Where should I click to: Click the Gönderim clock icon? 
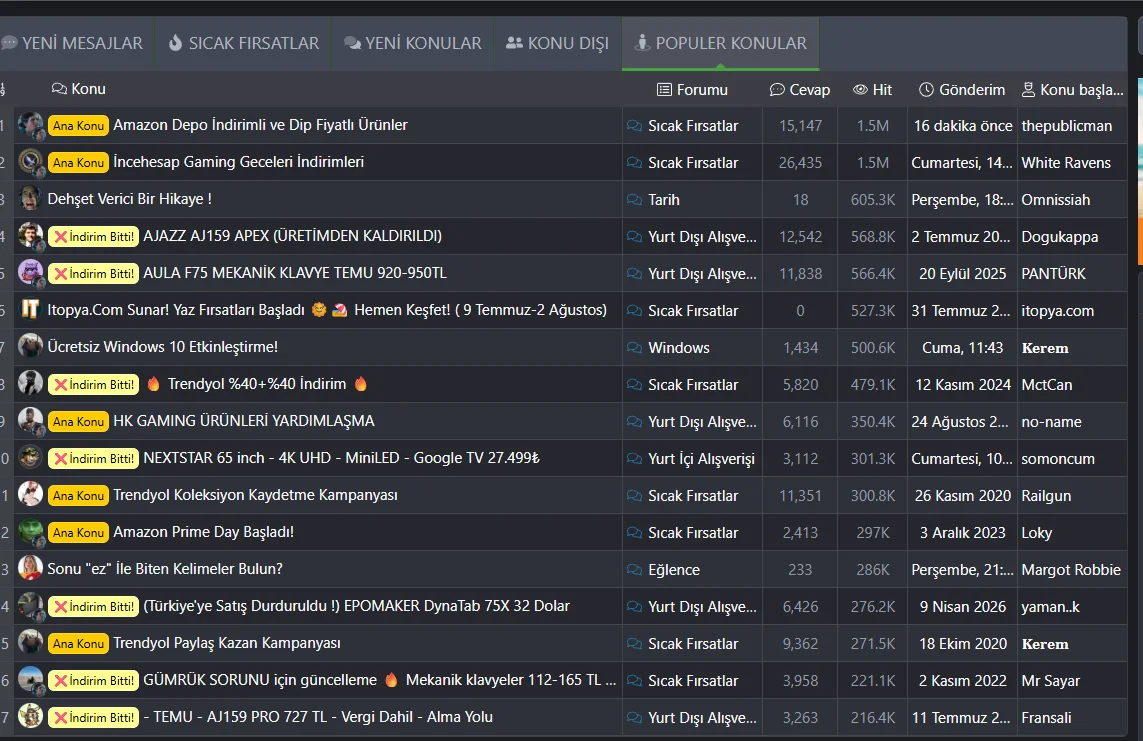click(x=927, y=90)
